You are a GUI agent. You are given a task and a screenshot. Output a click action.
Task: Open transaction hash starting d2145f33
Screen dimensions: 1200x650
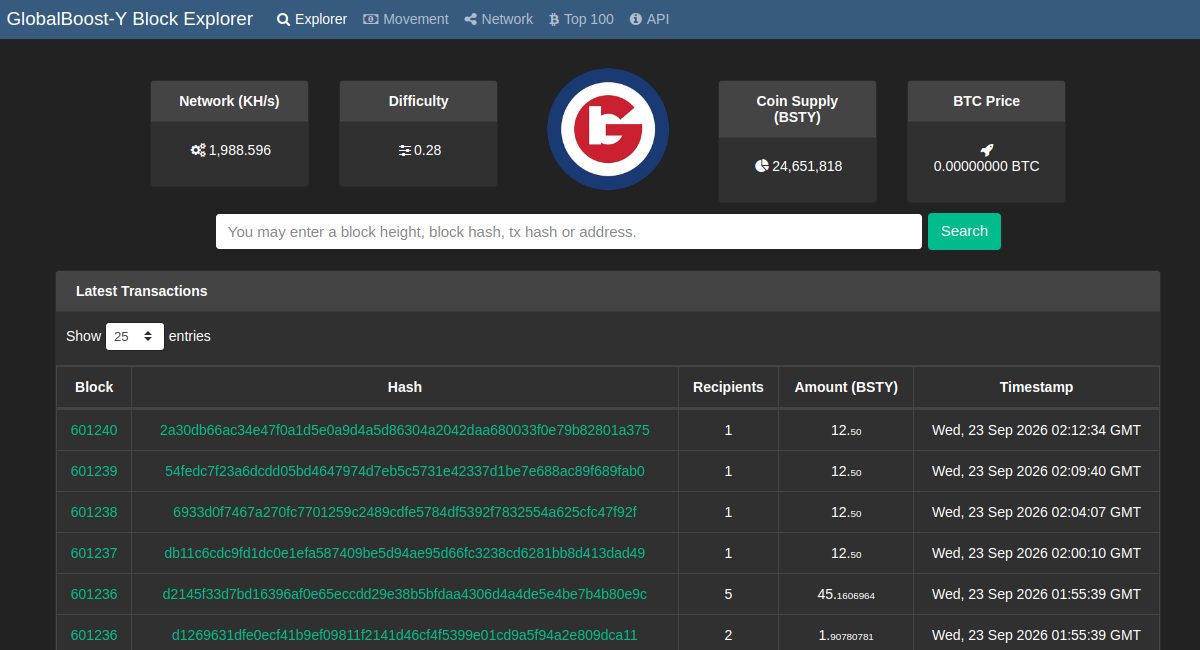click(x=405, y=594)
